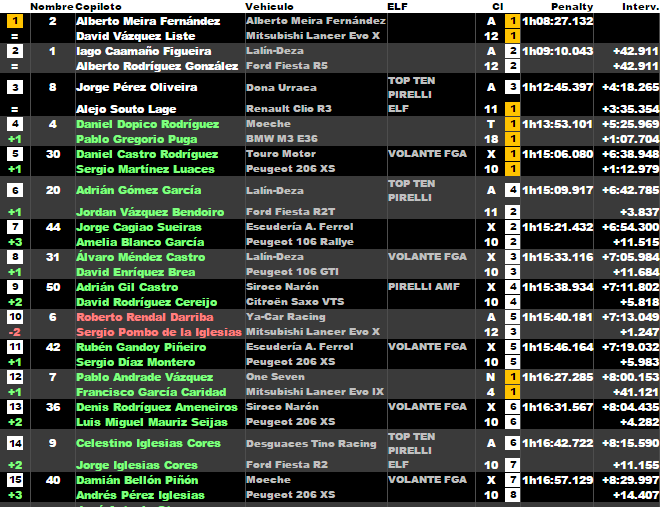Click total time 1h12:45.397
The width and height of the screenshot is (665, 507).
click(557, 87)
